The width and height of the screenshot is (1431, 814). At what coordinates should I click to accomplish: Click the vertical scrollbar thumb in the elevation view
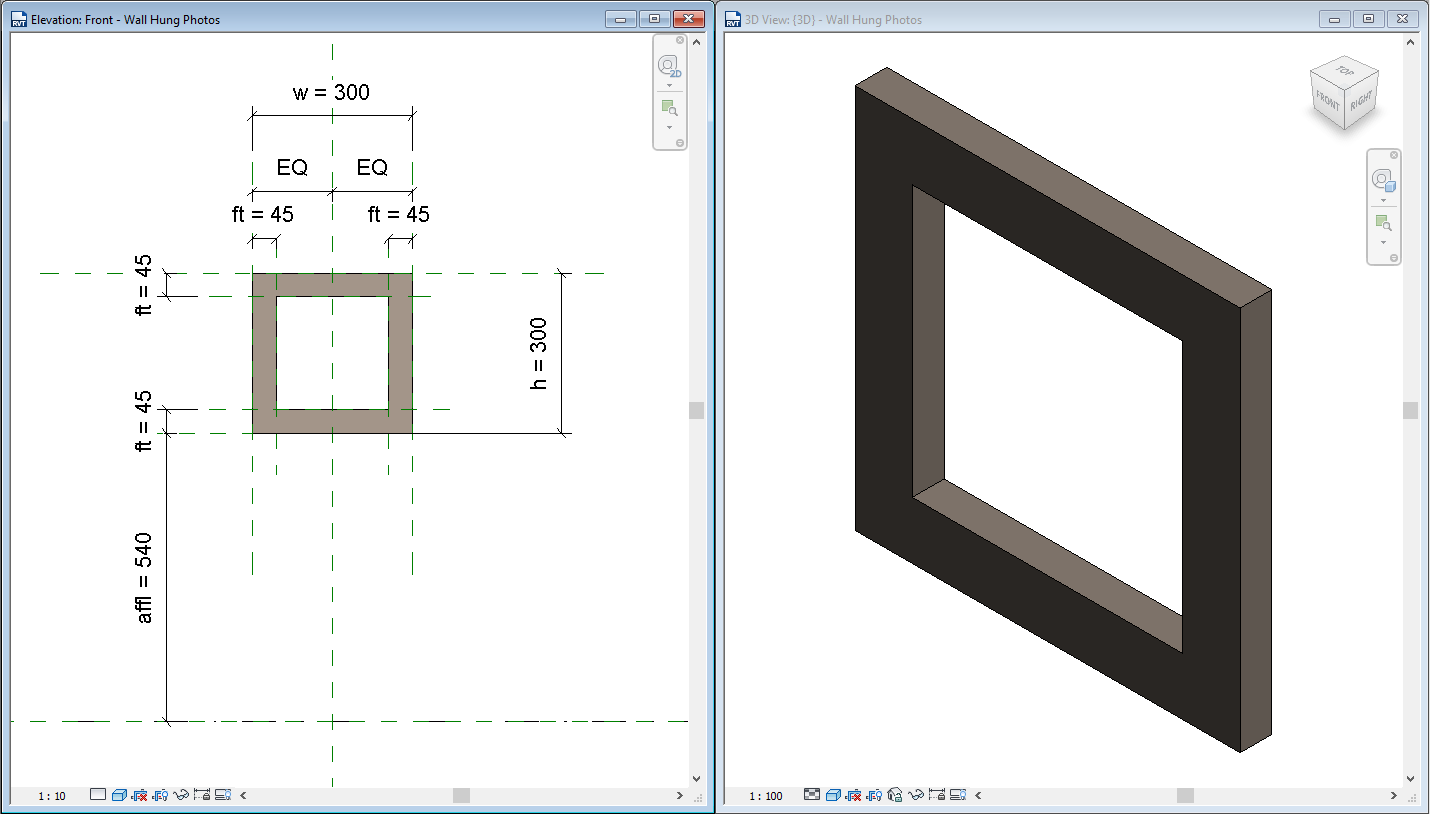[x=695, y=408]
